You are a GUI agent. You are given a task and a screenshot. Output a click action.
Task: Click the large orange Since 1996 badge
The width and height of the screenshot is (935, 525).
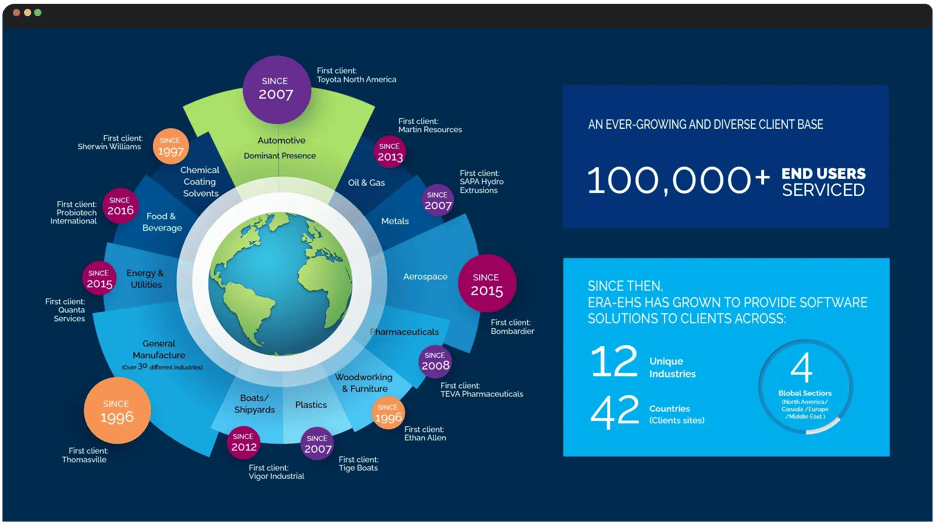click(117, 411)
